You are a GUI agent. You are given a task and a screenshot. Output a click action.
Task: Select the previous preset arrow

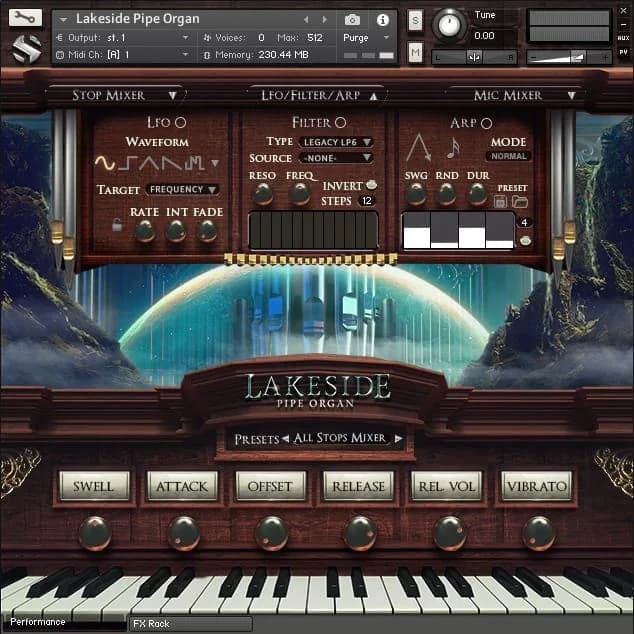[x=285, y=438]
